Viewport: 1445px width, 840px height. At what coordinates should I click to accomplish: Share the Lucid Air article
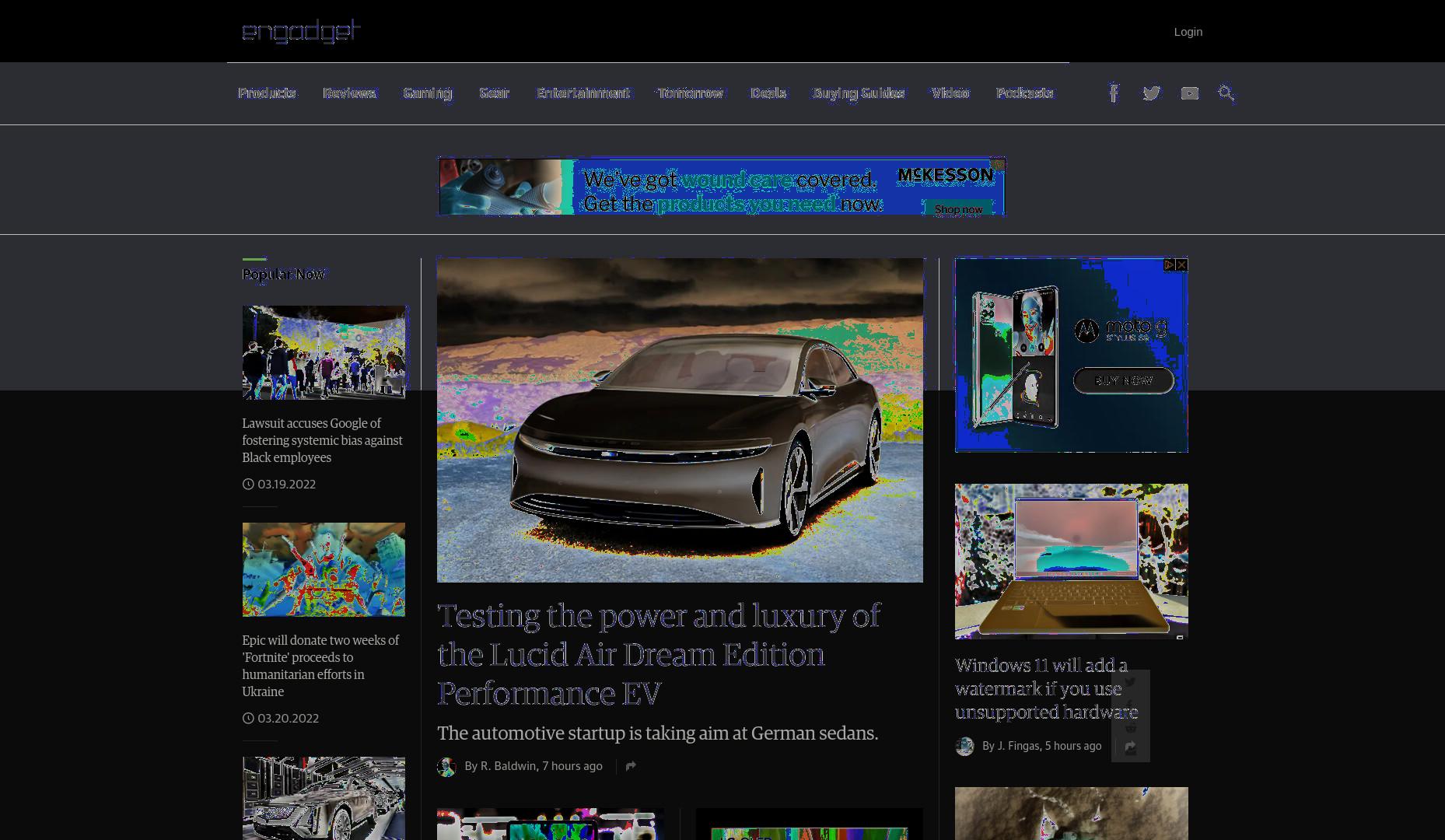coord(631,766)
